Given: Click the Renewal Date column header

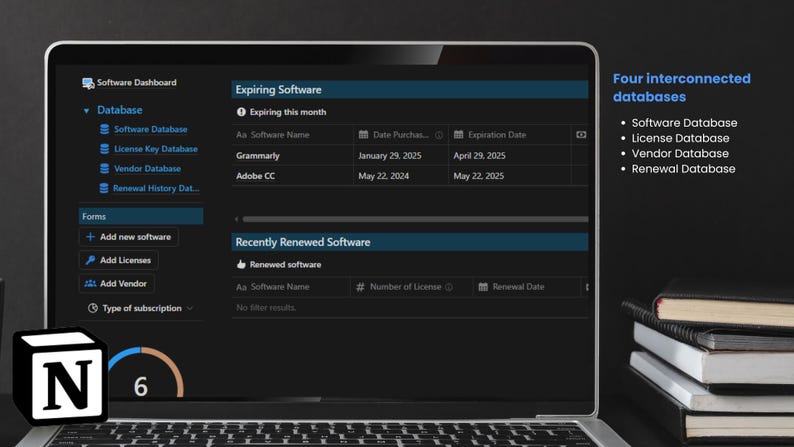Looking at the screenshot, I should [x=527, y=287].
